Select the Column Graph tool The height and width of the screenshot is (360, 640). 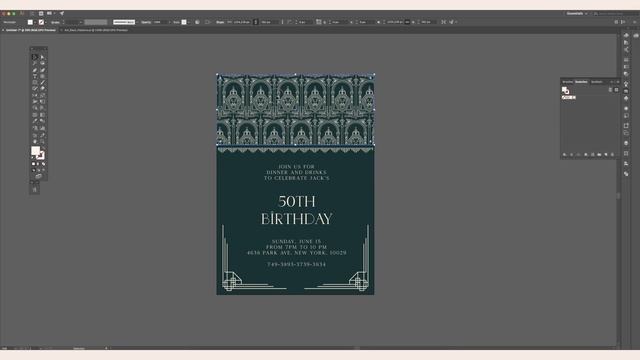pos(42,128)
